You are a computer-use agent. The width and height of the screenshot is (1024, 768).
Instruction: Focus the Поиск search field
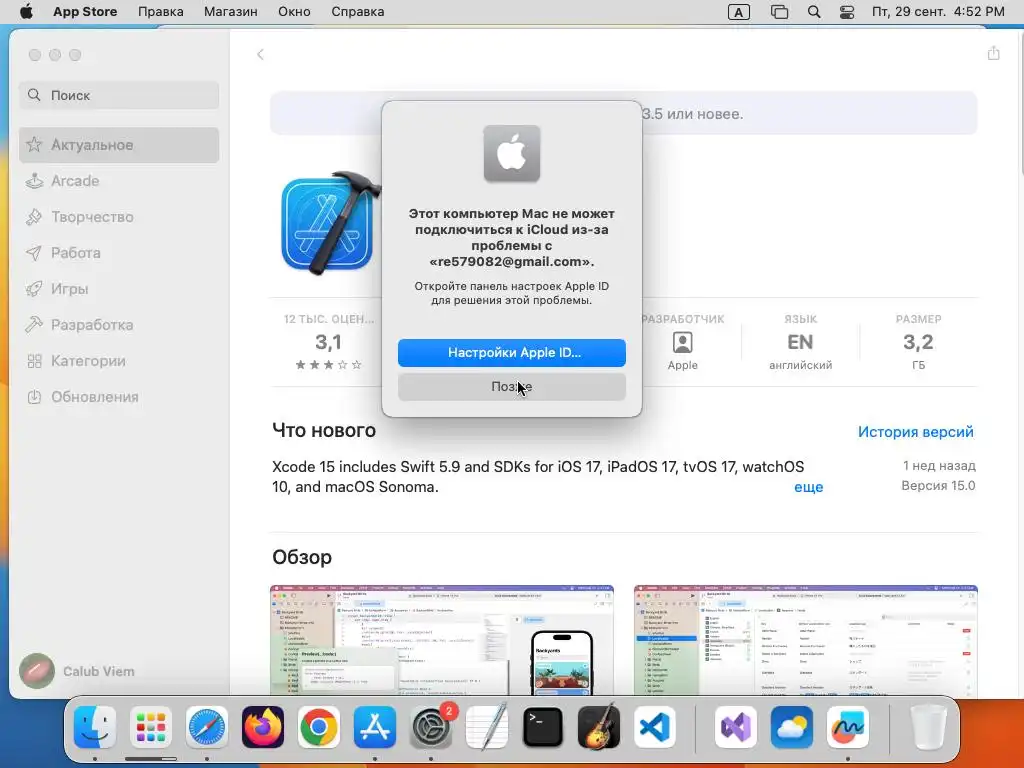pos(119,95)
